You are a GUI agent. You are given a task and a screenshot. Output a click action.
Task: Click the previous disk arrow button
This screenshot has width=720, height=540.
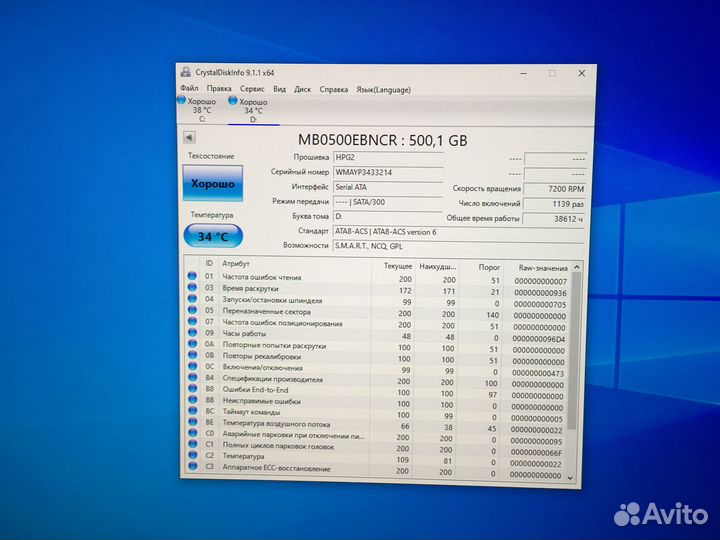pos(189,138)
